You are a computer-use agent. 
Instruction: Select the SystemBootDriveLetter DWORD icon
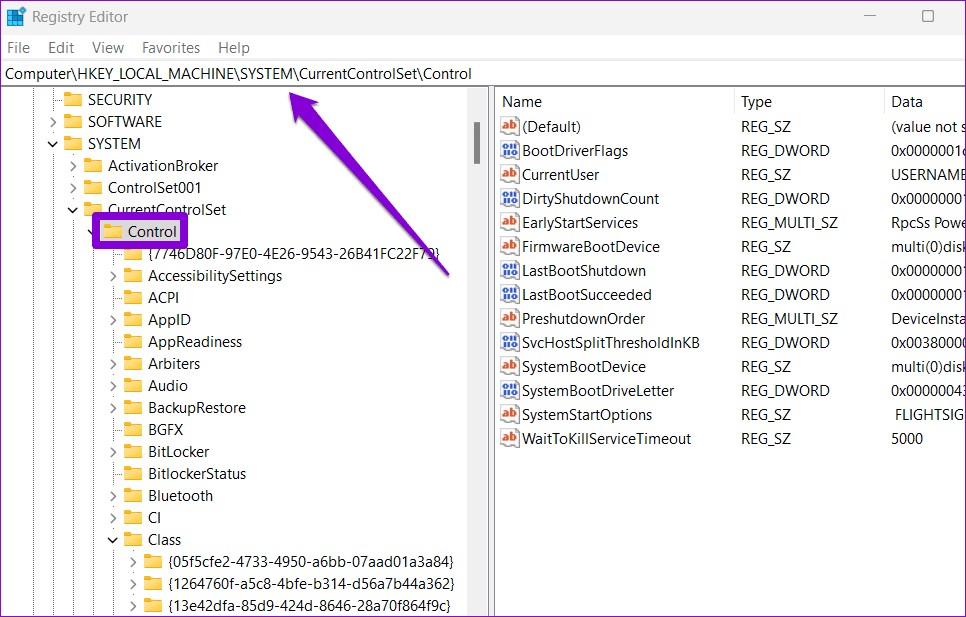(509, 390)
